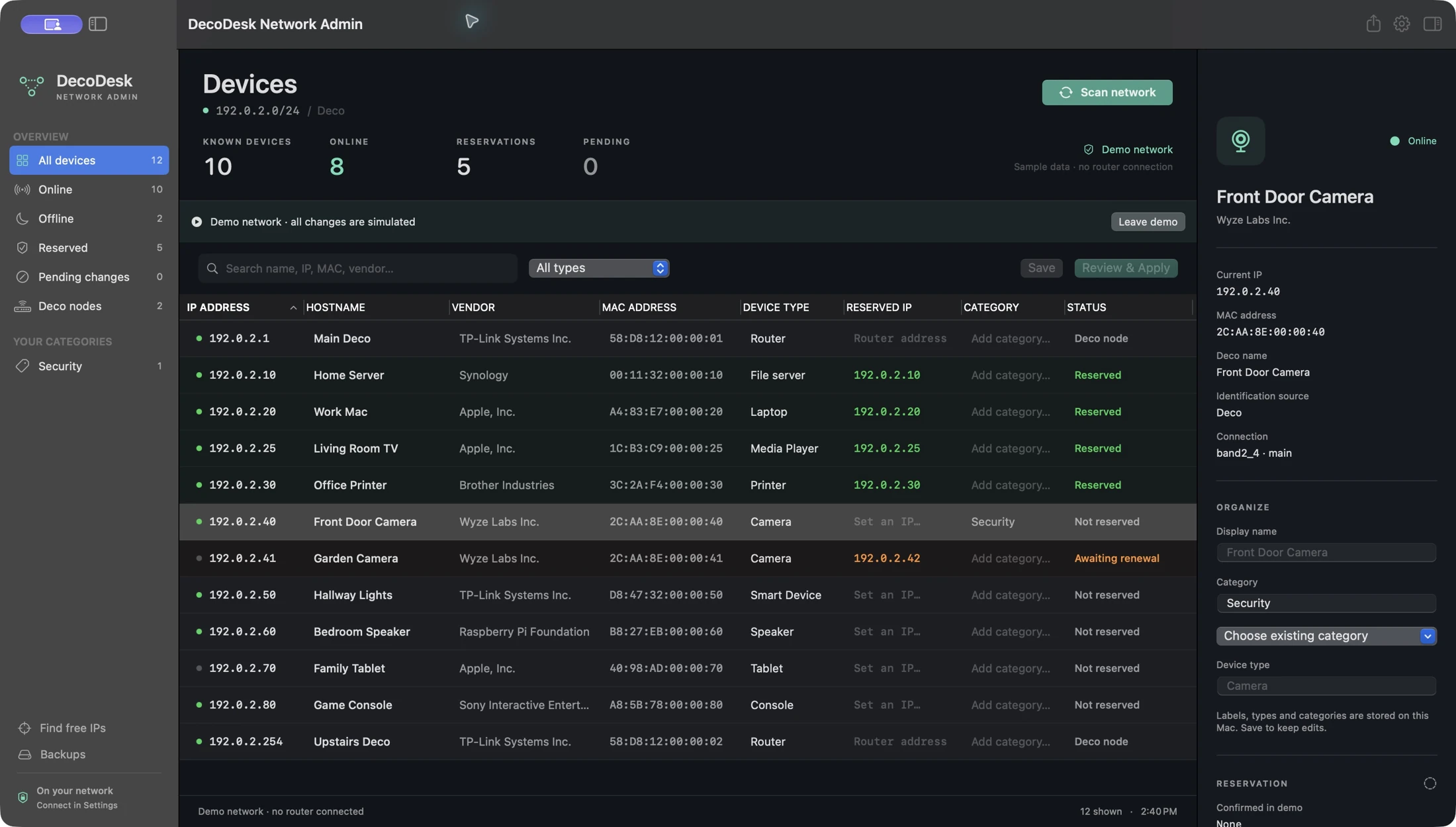Click the Security tag icon
1456x827 pixels.
coord(23,366)
